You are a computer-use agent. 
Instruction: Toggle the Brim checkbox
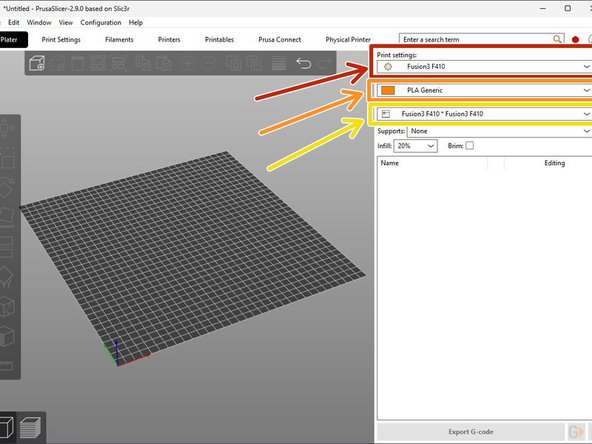[469, 145]
